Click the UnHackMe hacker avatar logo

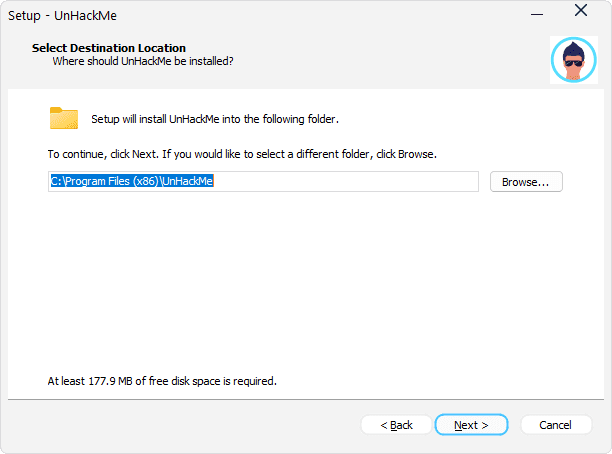[573, 59]
